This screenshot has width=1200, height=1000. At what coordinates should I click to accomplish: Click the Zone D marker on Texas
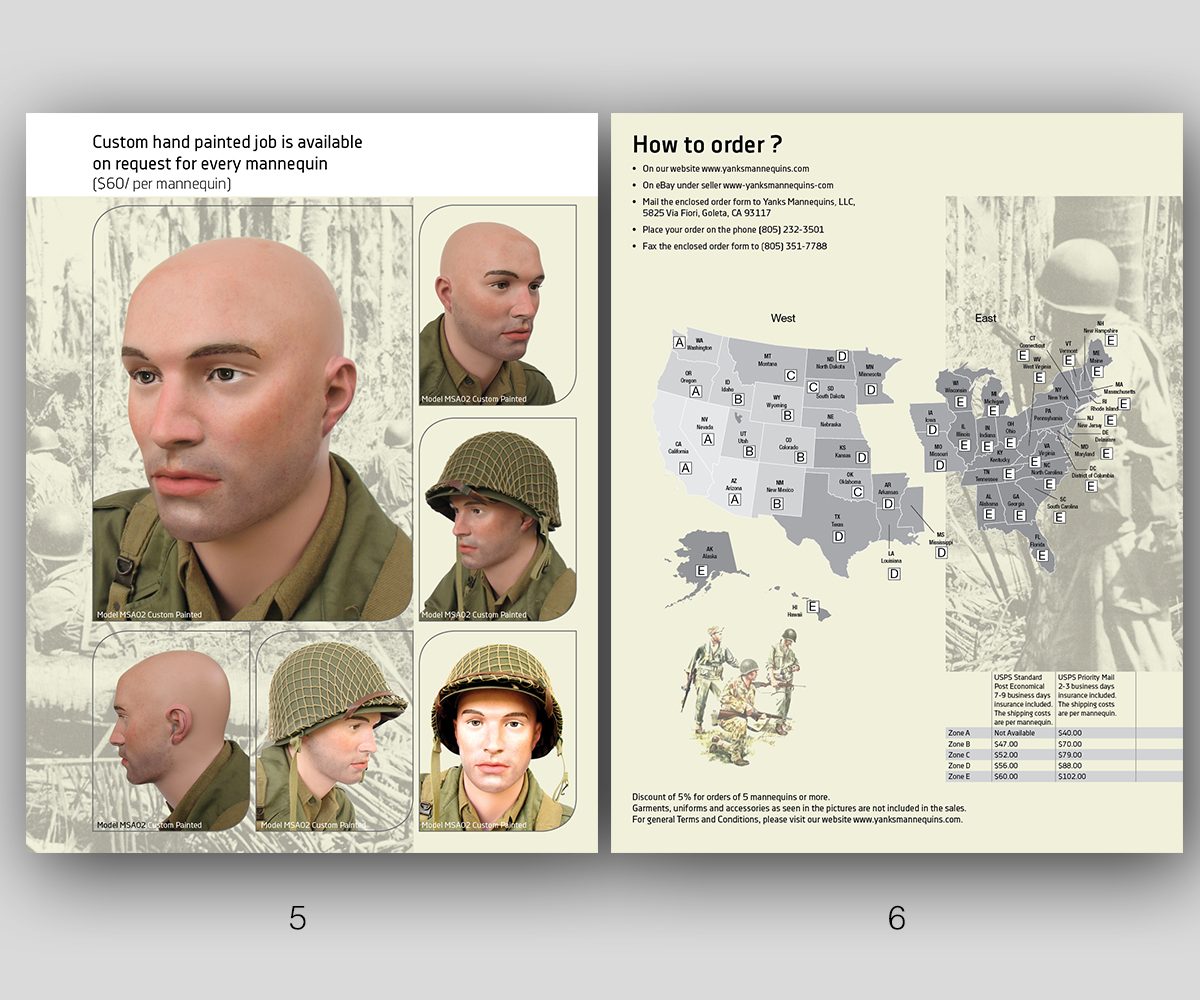click(x=839, y=535)
